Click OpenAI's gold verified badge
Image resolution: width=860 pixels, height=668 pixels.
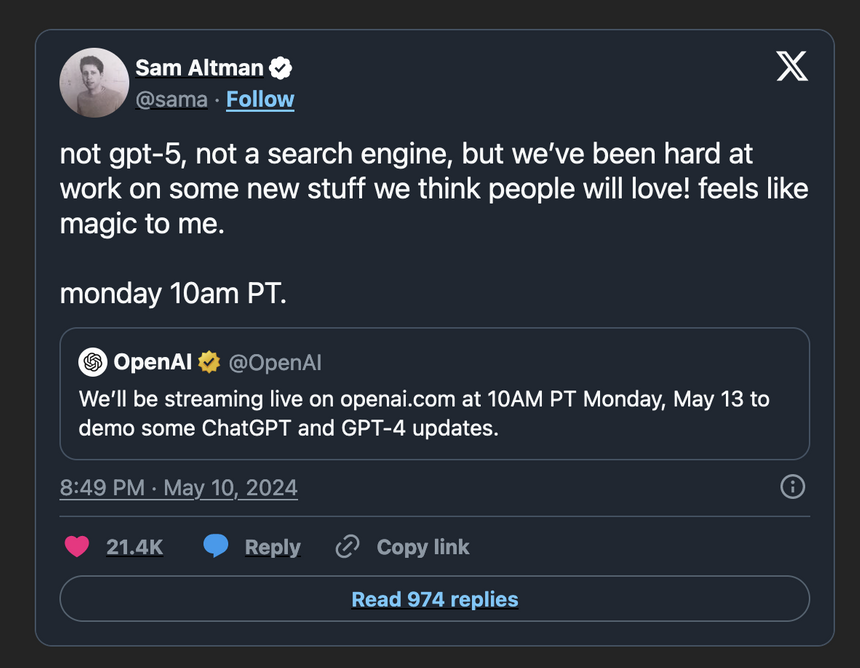pos(209,362)
